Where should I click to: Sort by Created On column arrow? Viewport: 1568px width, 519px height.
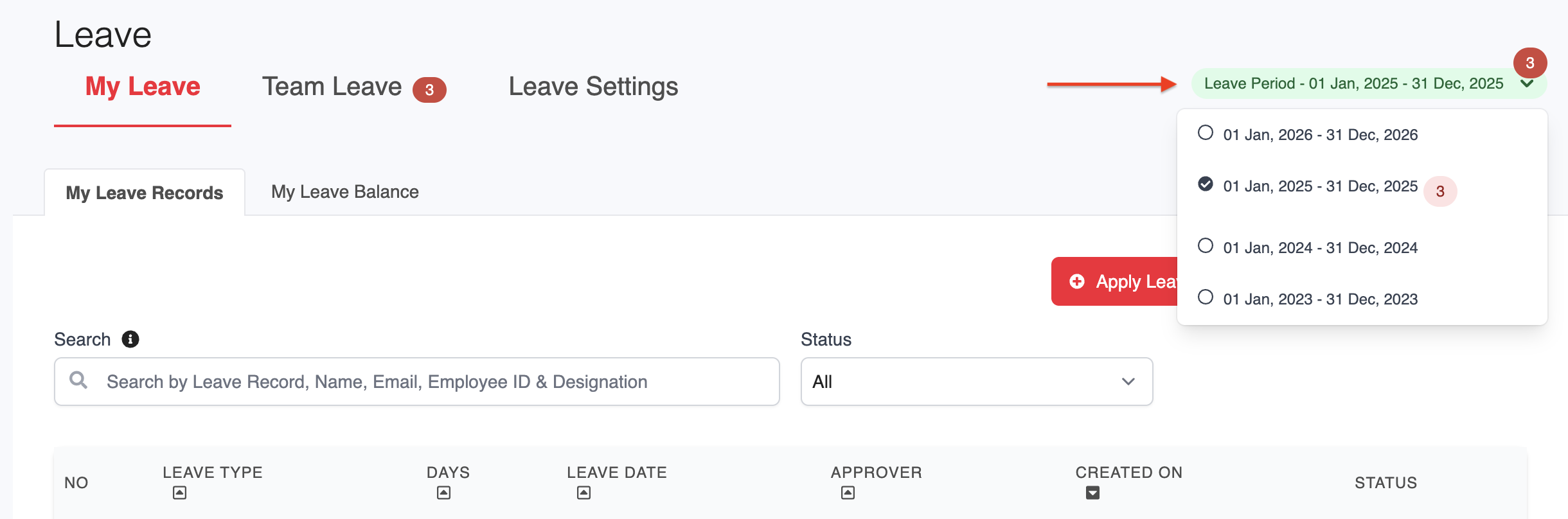coord(1092,493)
